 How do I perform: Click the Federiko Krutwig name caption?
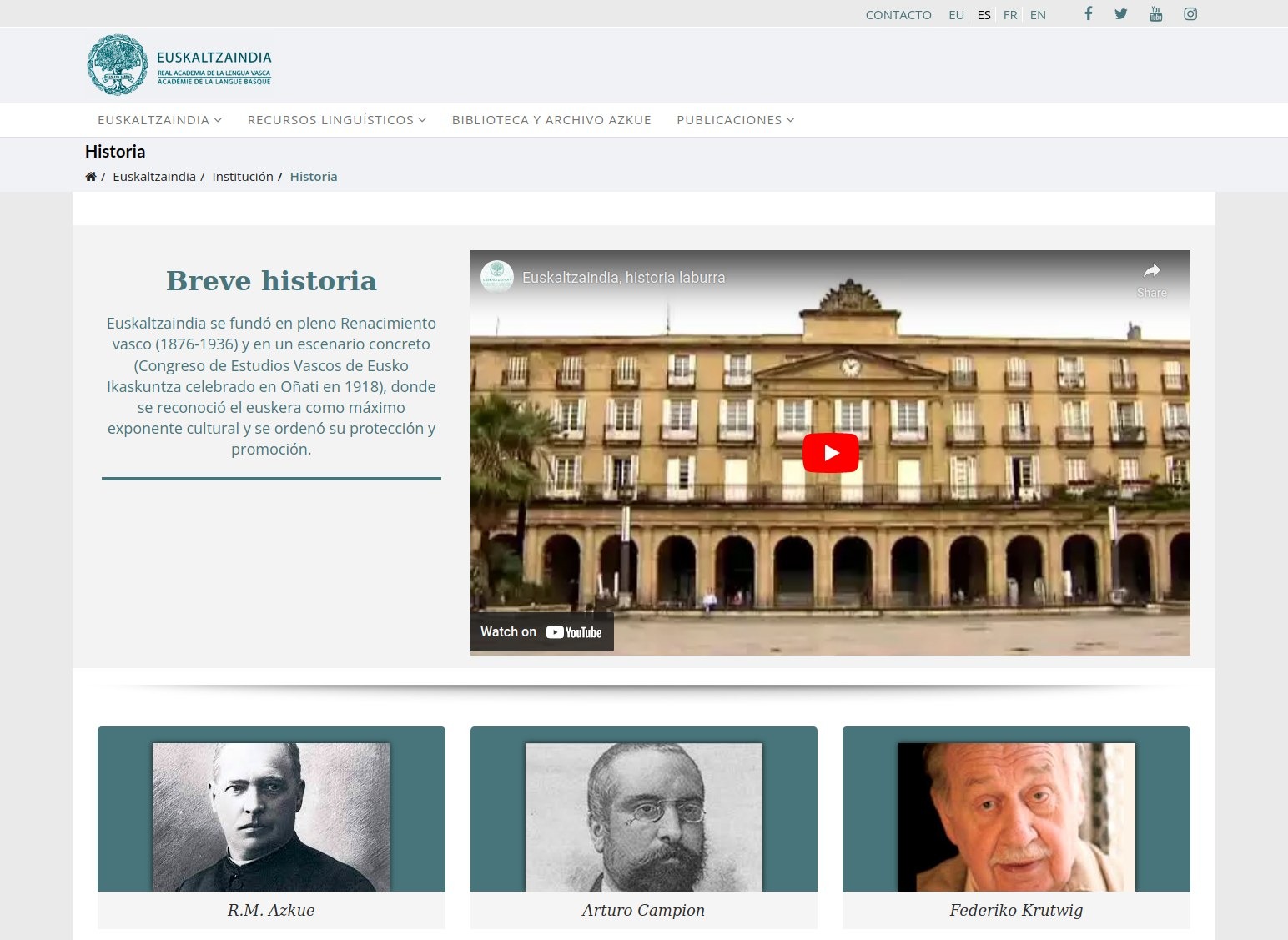pyautogui.click(x=1016, y=910)
